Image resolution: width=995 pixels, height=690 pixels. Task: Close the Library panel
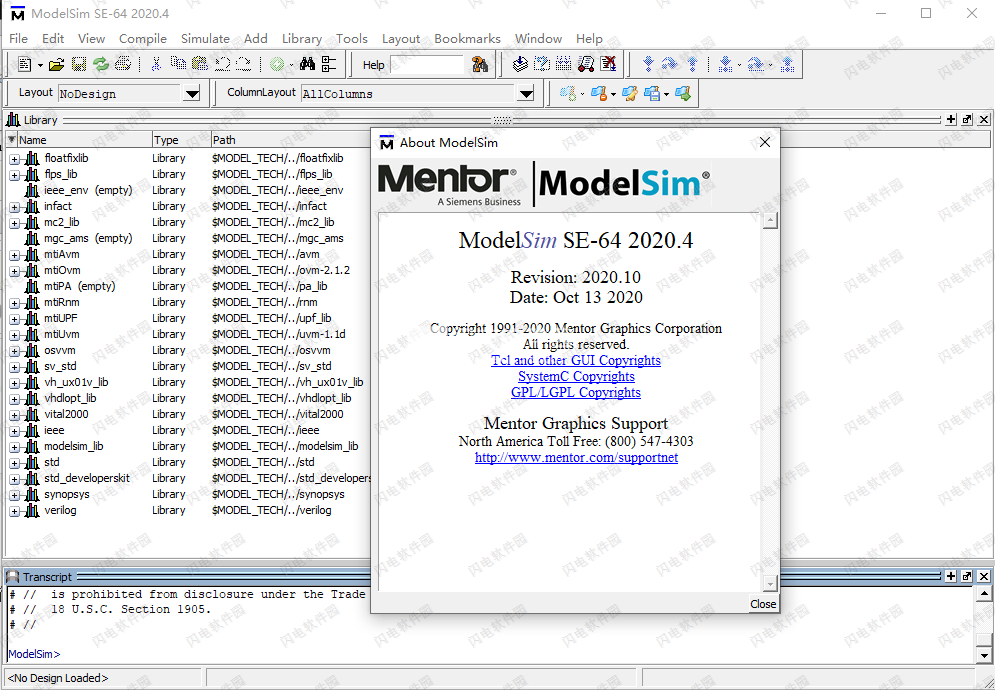tap(984, 119)
